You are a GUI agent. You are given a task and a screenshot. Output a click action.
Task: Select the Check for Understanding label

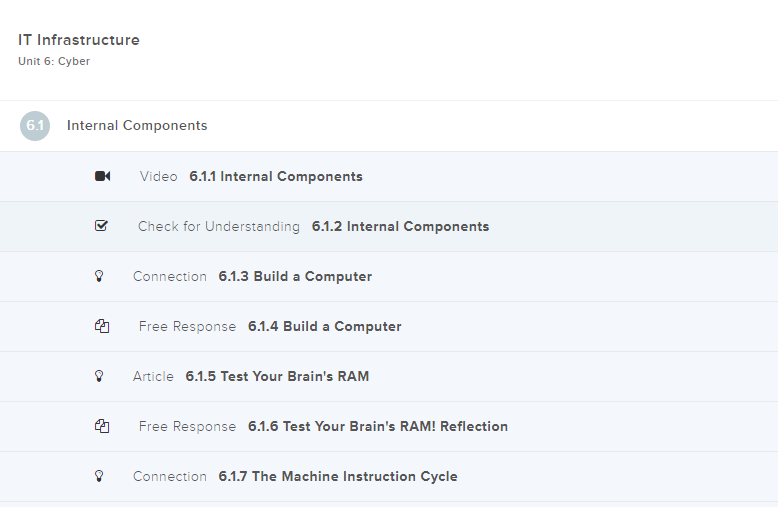(218, 227)
